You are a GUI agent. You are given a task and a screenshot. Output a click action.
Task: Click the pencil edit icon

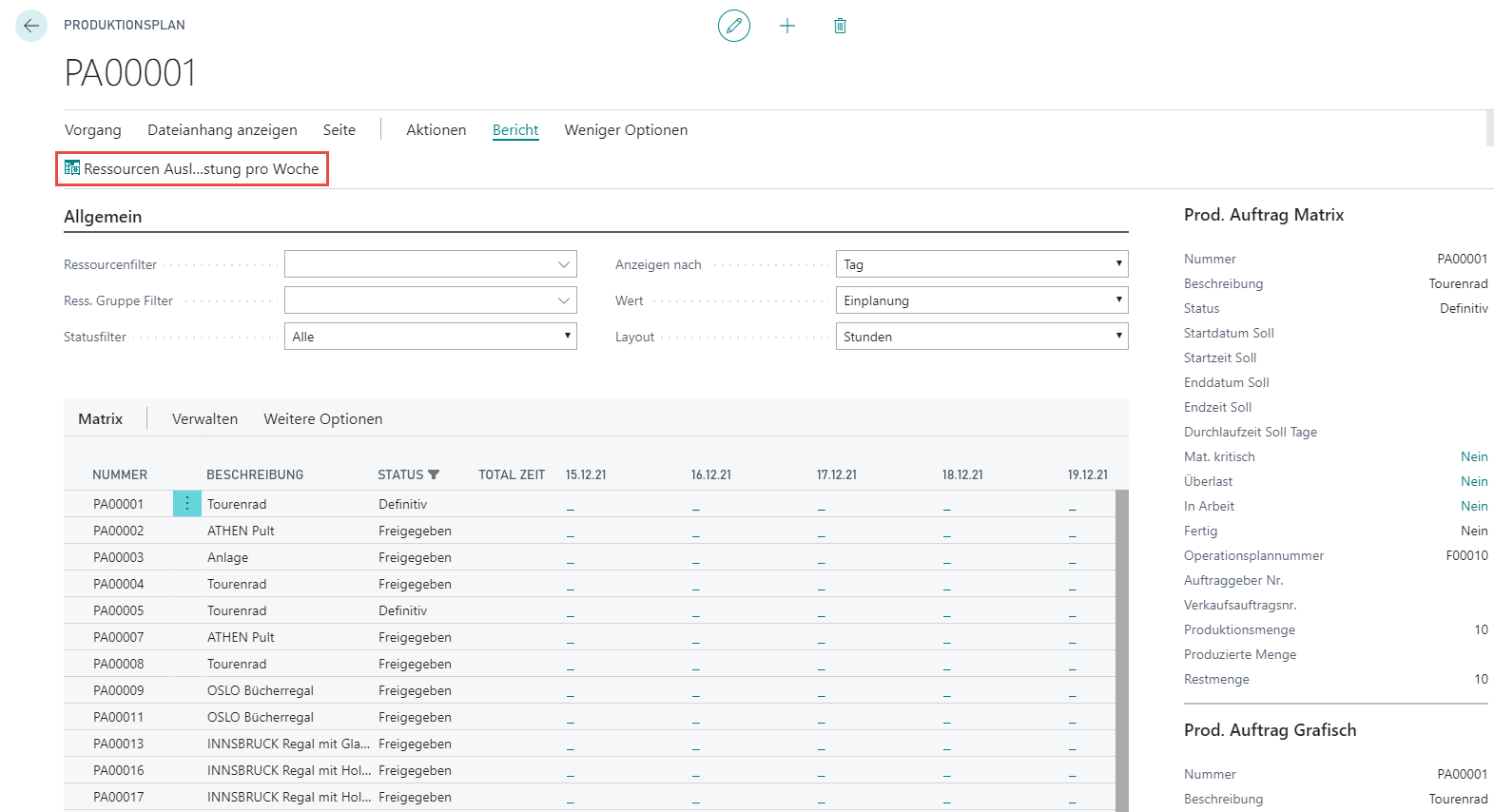coord(734,26)
